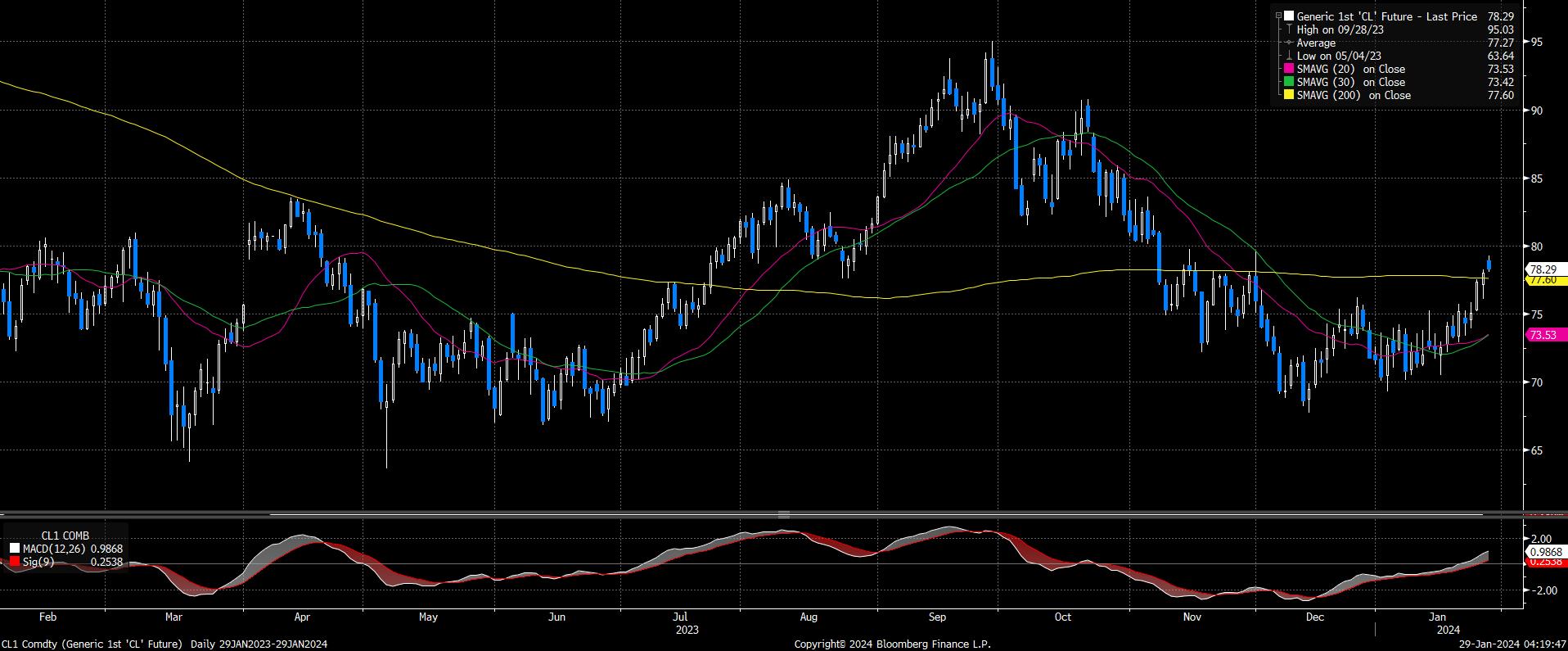Screen dimensions: 1568x651
Task: Click the Feb label on time axis
Action: click(x=47, y=617)
